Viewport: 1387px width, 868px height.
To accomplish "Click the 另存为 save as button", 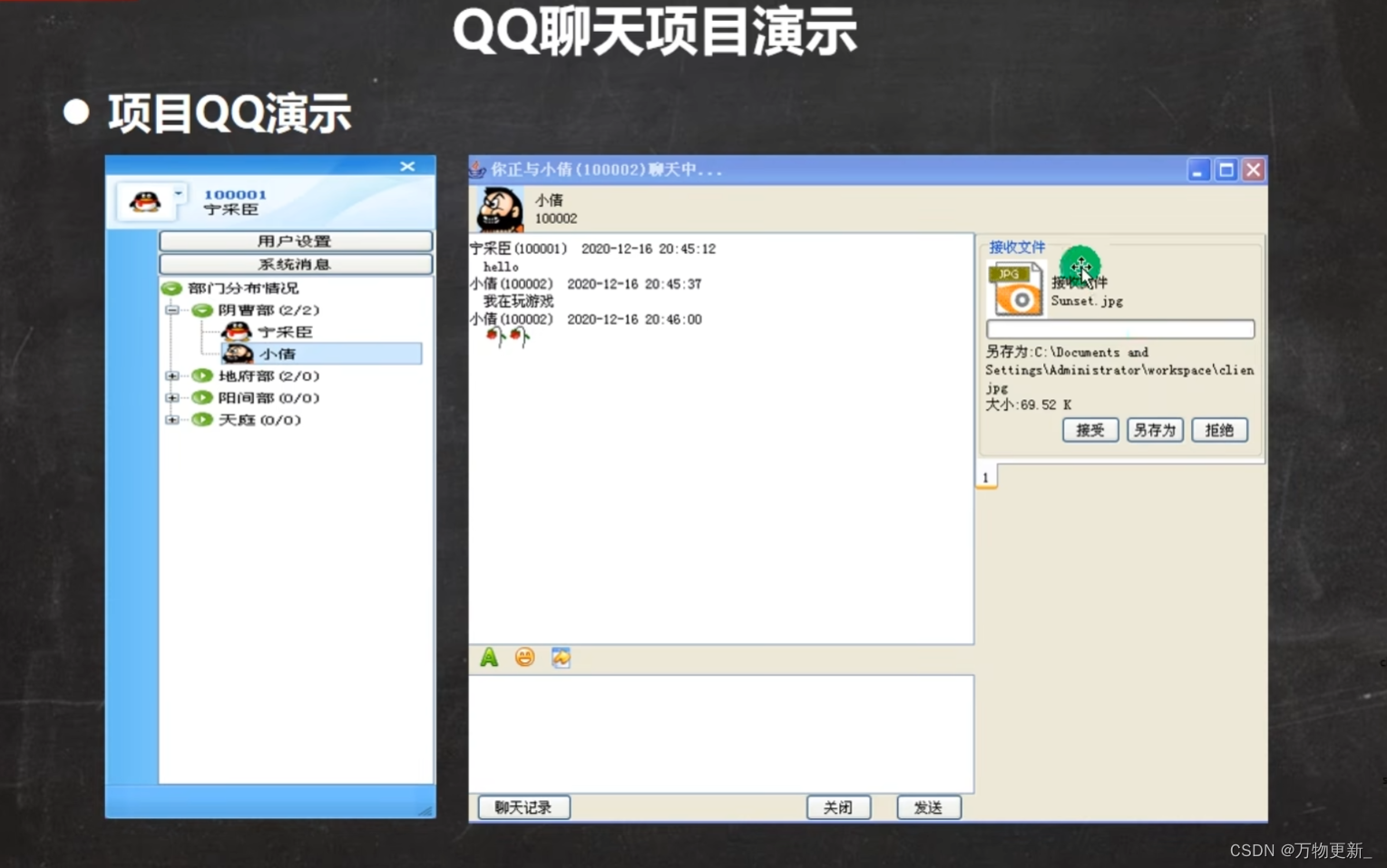I will click(1155, 430).
